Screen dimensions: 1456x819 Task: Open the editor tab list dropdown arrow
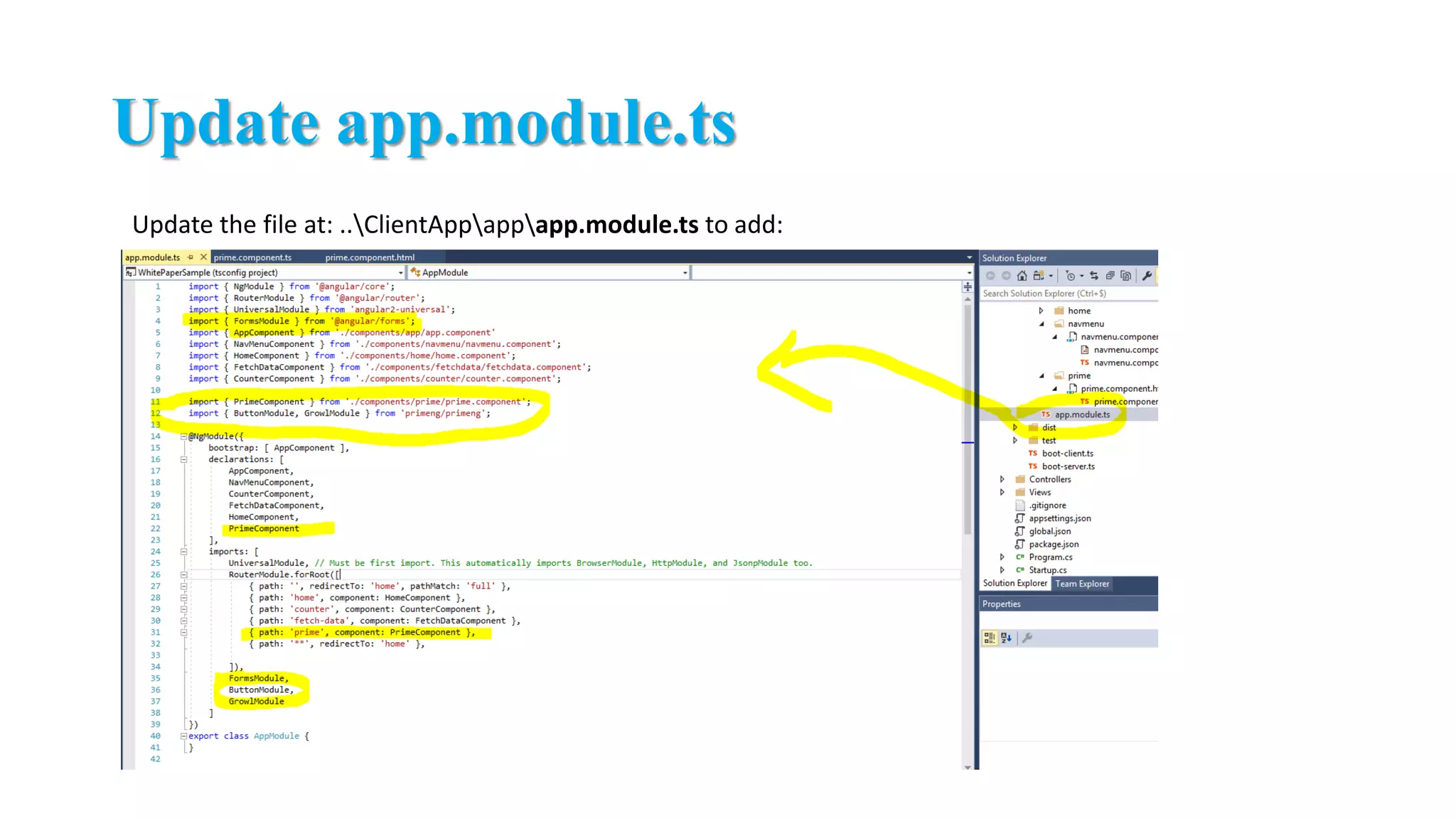pyautogui.click(x=969, y=257)
